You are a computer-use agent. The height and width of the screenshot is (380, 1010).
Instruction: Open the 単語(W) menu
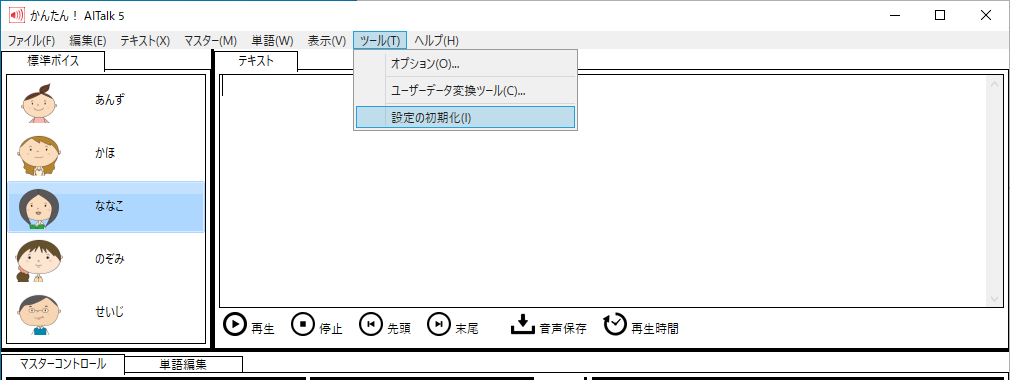click(x=272, y=41)
